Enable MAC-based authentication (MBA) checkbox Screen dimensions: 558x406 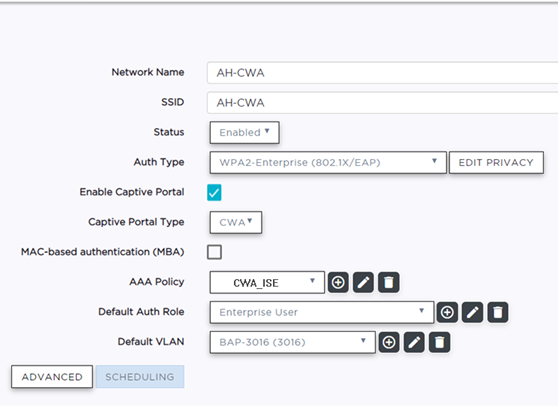tap(214, 252)
